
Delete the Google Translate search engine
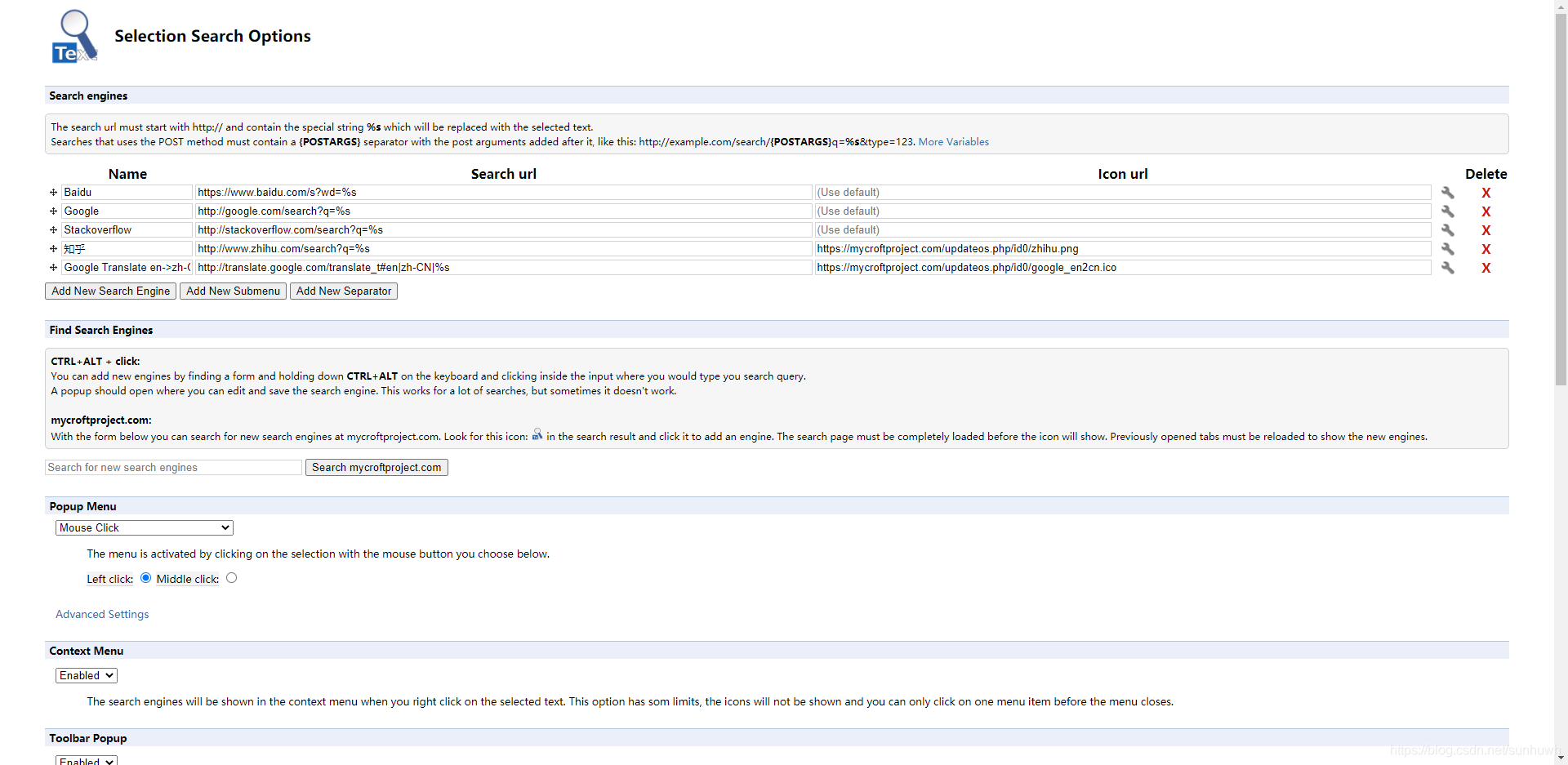click(1486, 268)
